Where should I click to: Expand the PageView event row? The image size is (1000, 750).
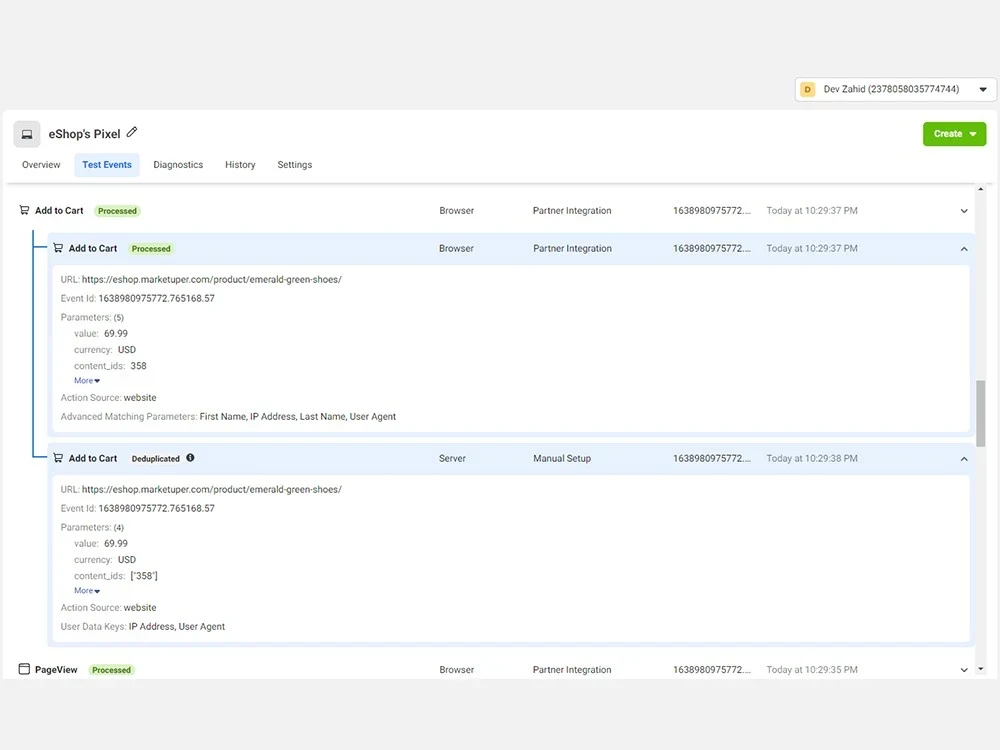[x=964, y=670]
